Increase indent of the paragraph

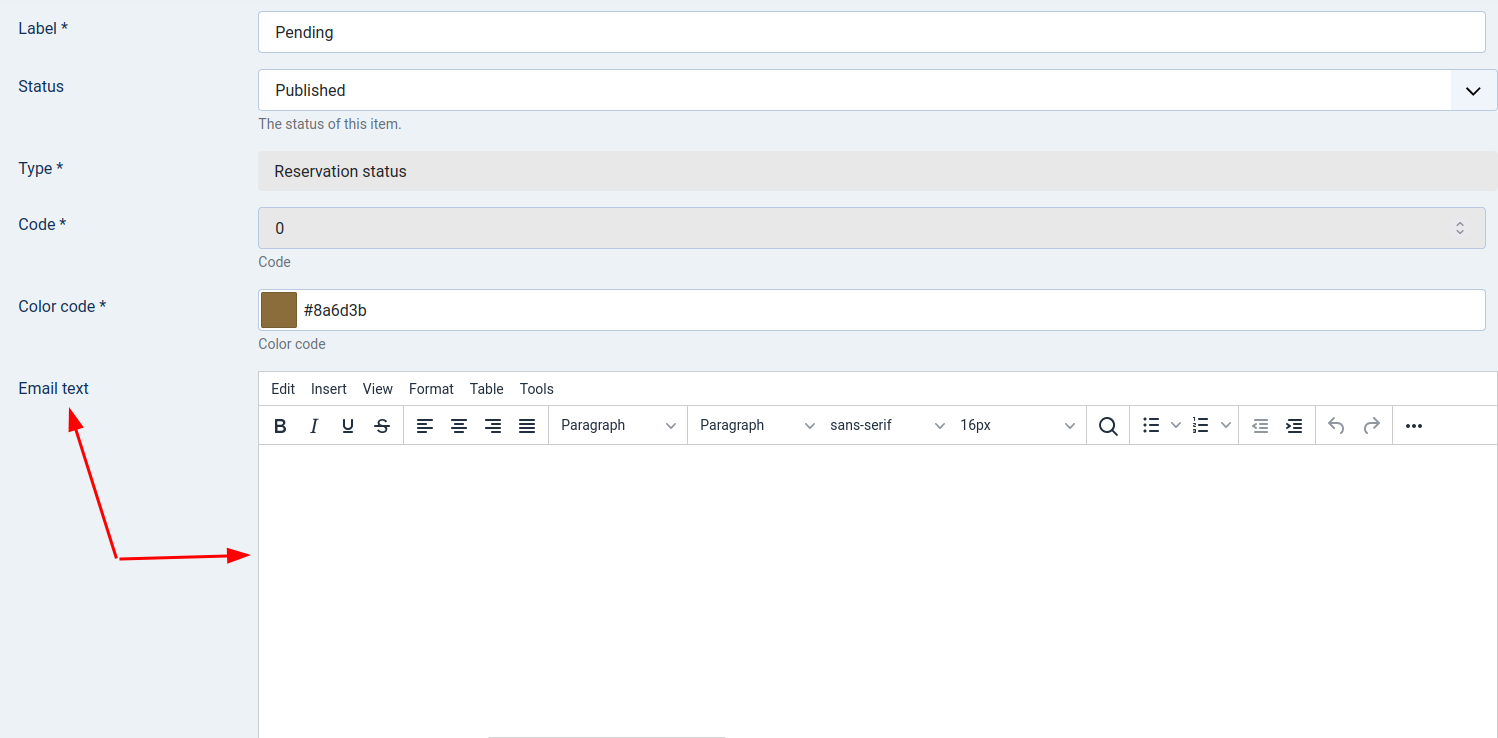tap(1294, 426)
